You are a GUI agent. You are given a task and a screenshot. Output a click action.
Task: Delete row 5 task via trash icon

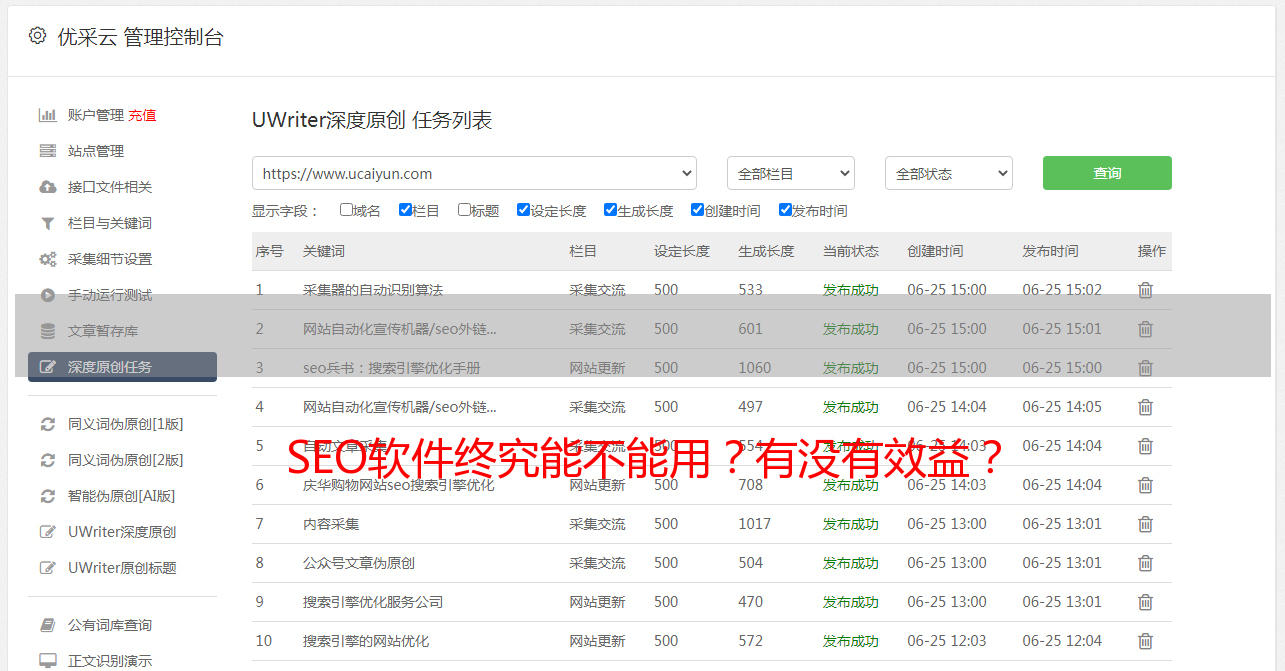tap(1145, 446)
